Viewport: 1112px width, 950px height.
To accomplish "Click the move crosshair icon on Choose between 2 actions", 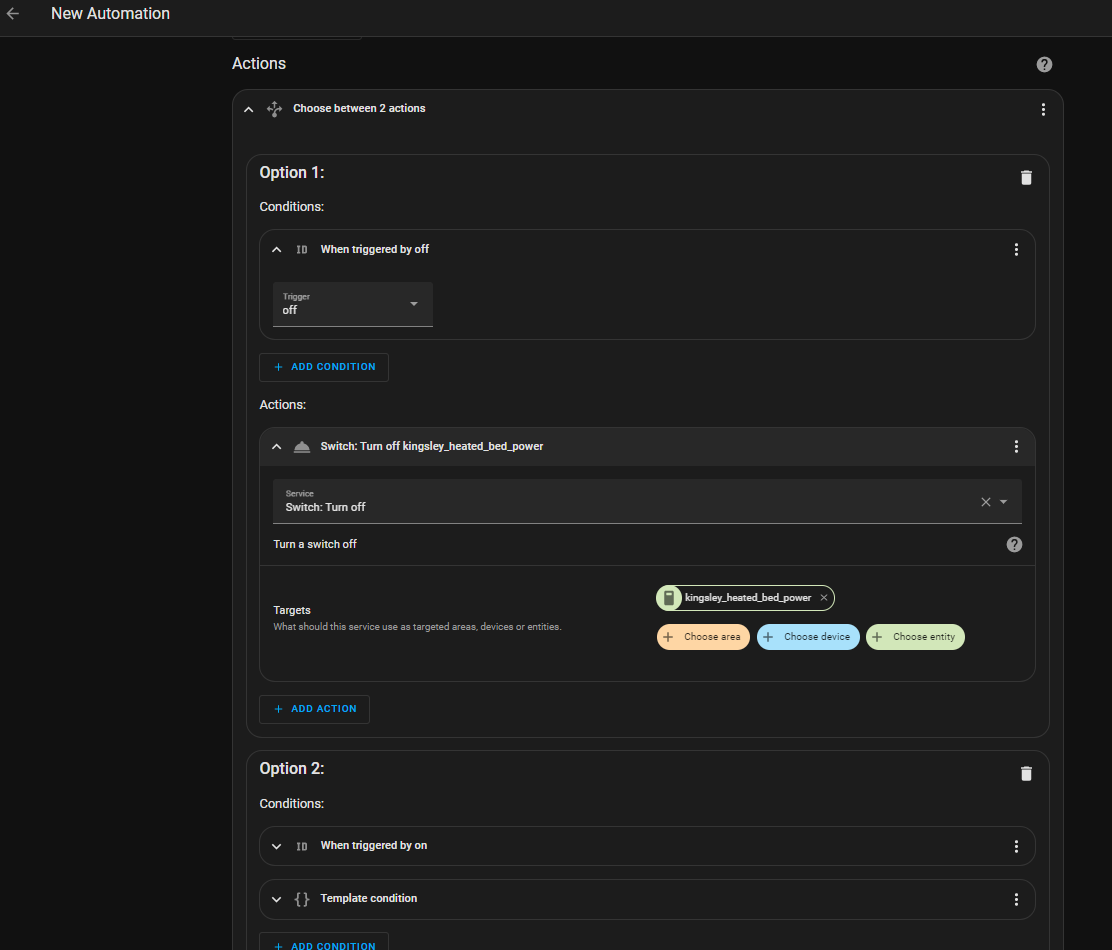I will pyautogui.click(x=274, y=109).
